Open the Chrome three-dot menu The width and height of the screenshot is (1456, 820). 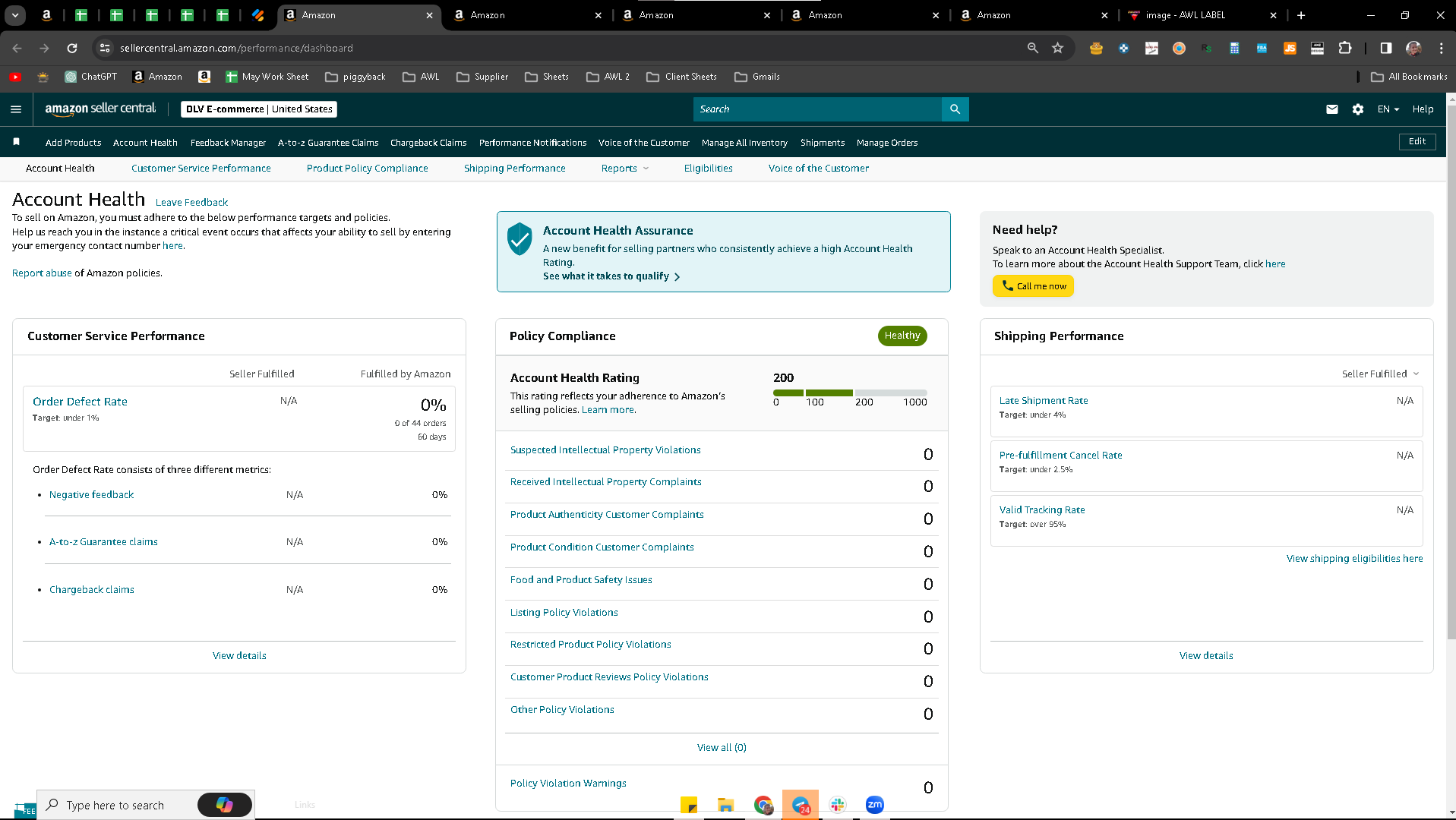pyautogui.click(x=1441, y=48)
